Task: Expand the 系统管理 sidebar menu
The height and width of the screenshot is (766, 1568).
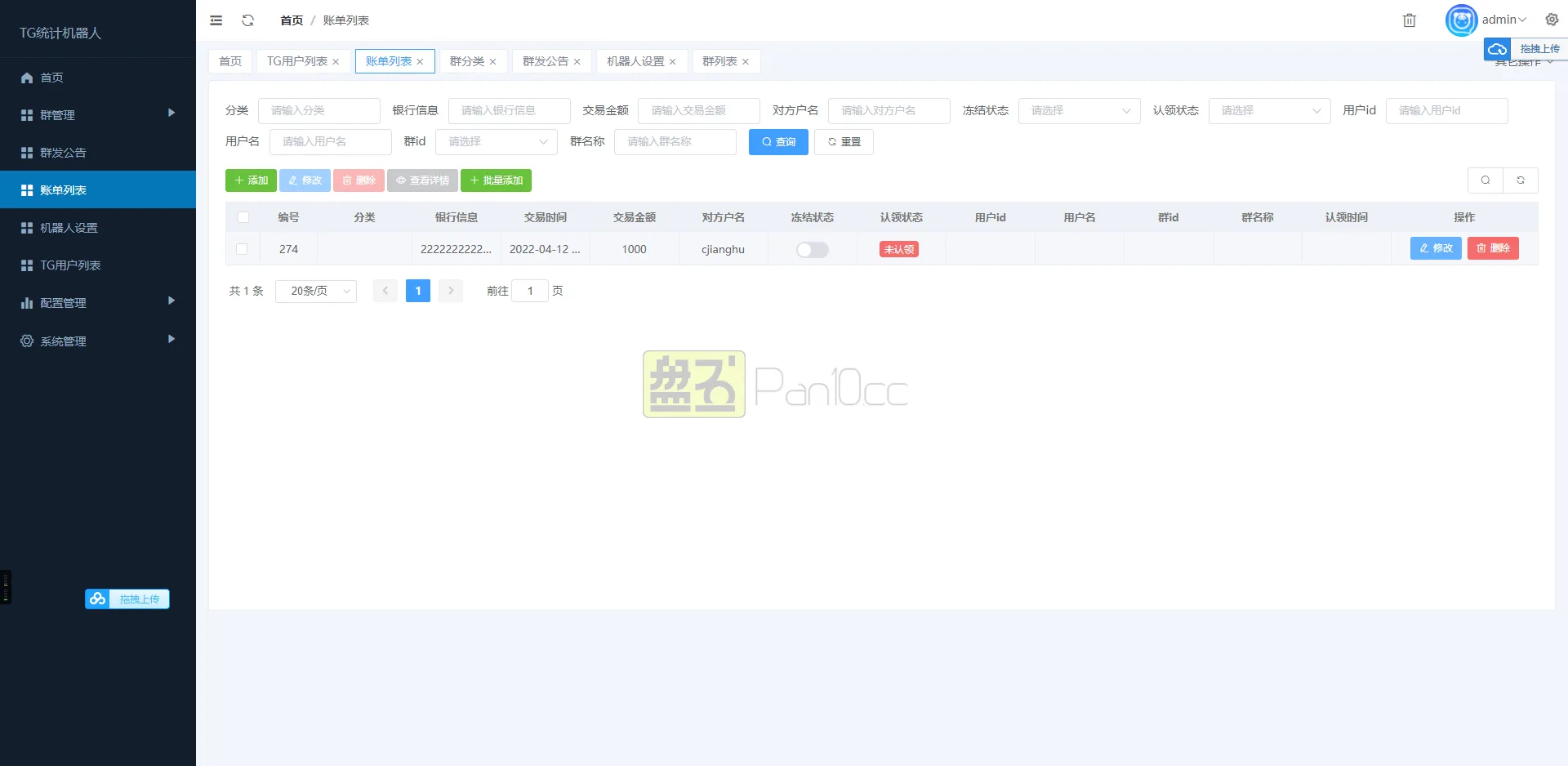Action: 62,341
